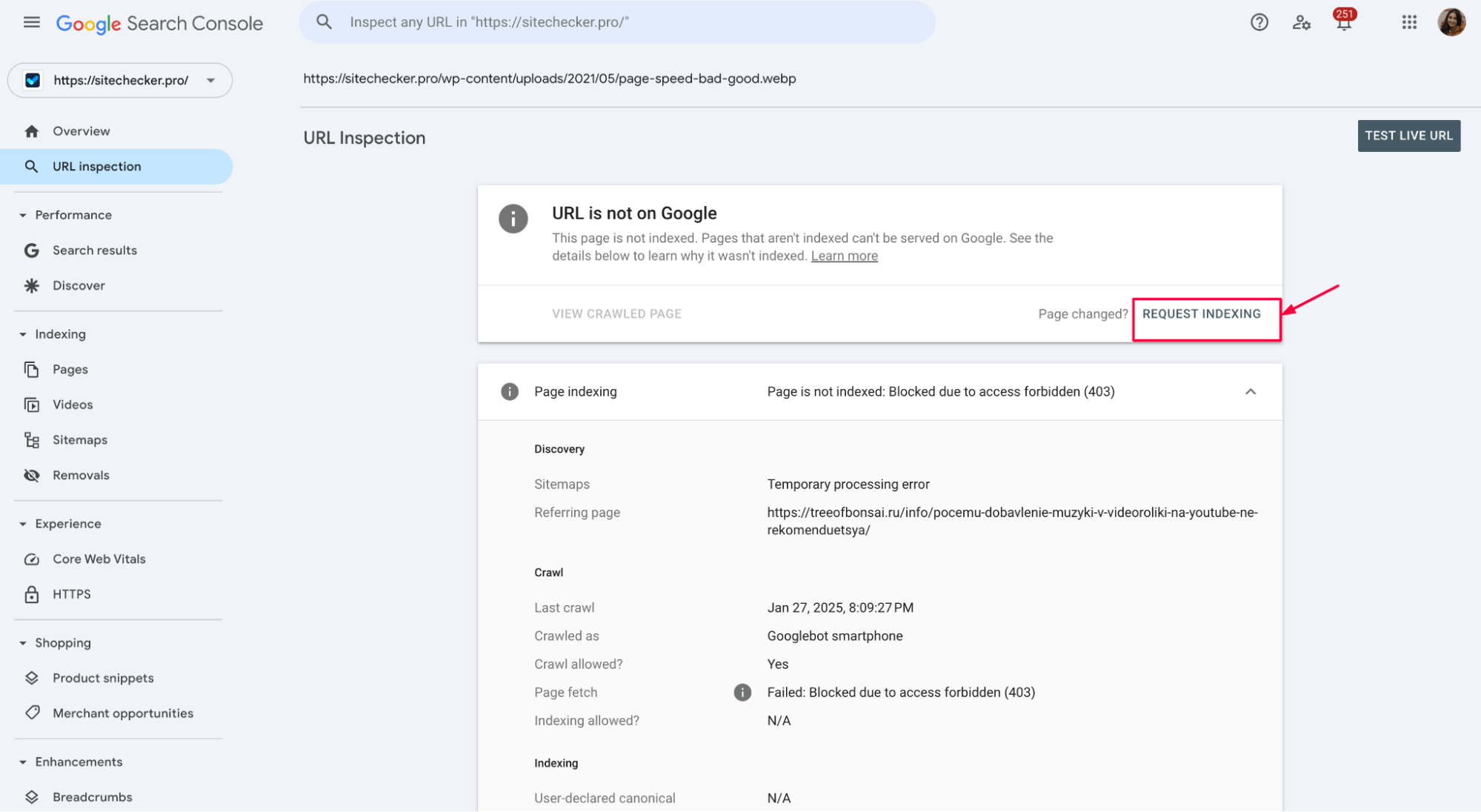Select URL inspection in sidebar
The height and width of the screenshot is (812, 1481).
point(117,167)
